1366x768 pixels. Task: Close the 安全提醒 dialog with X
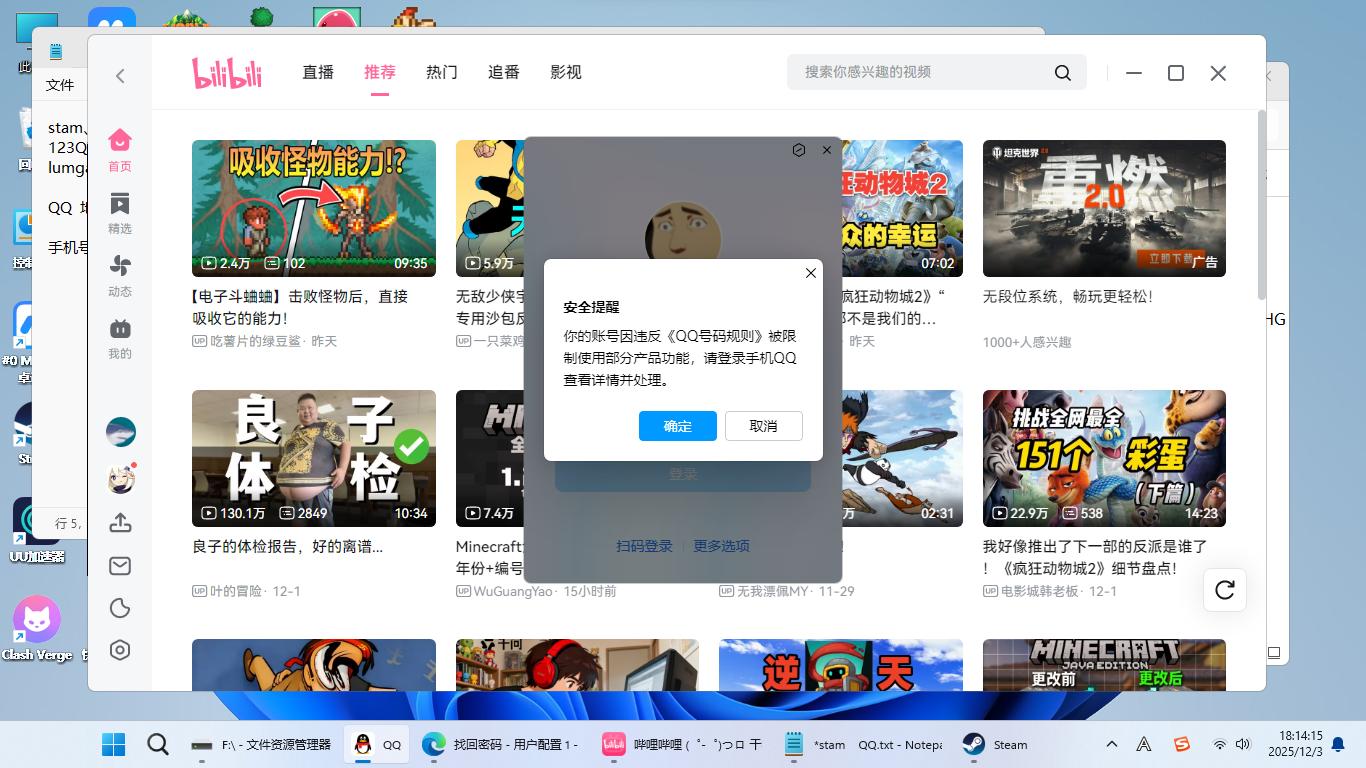click(x=811, y=273)
